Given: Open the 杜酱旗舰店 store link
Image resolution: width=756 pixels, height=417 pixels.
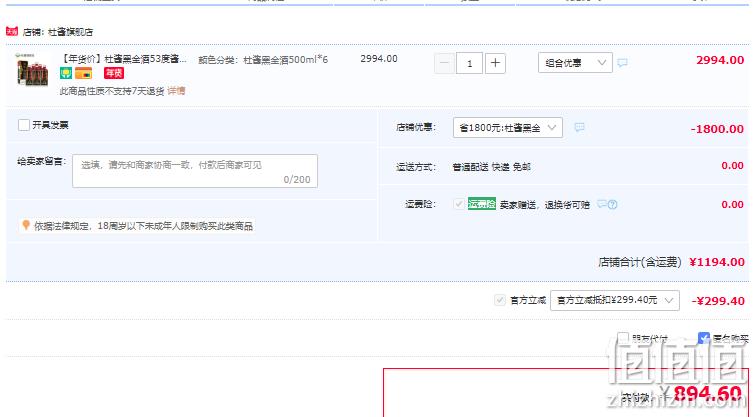Looking at the screenshot, I should 70,32.
